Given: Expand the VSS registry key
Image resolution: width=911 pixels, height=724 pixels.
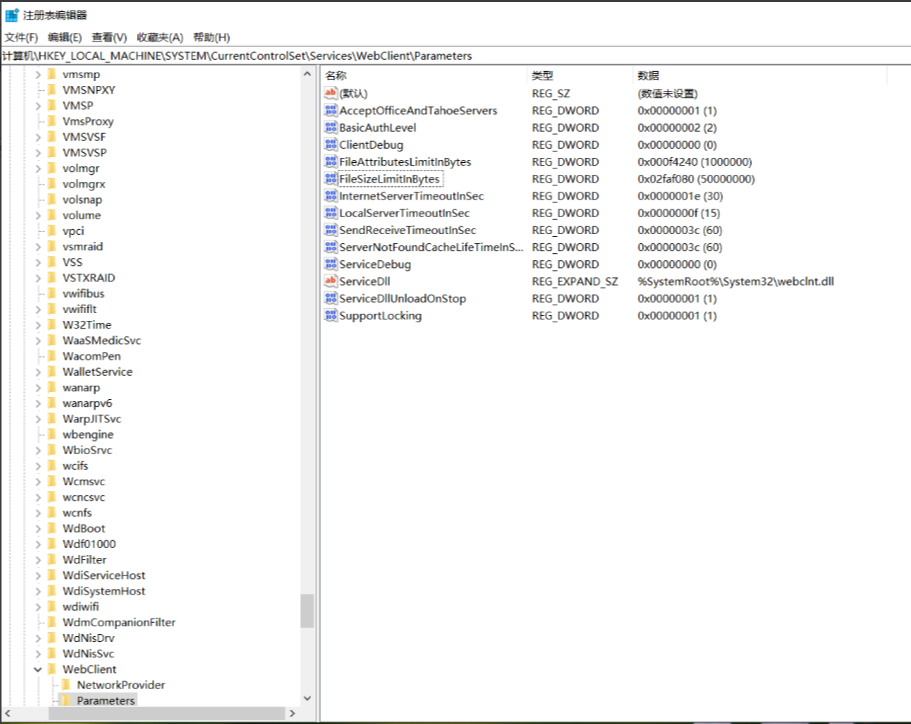Looking at the screenshot, I should pyautogui.click(x=38, y=262).
